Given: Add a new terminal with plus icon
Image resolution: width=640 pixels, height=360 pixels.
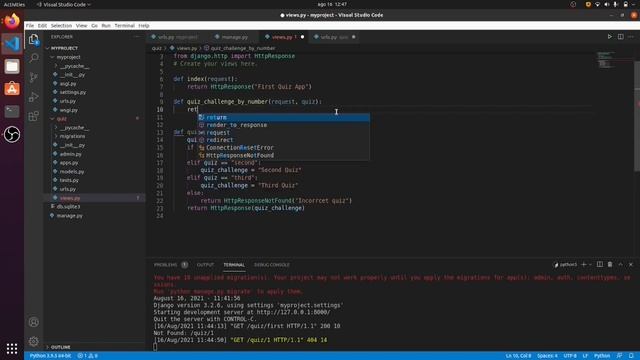Looking at the screenshot, I should pos(584,264).
